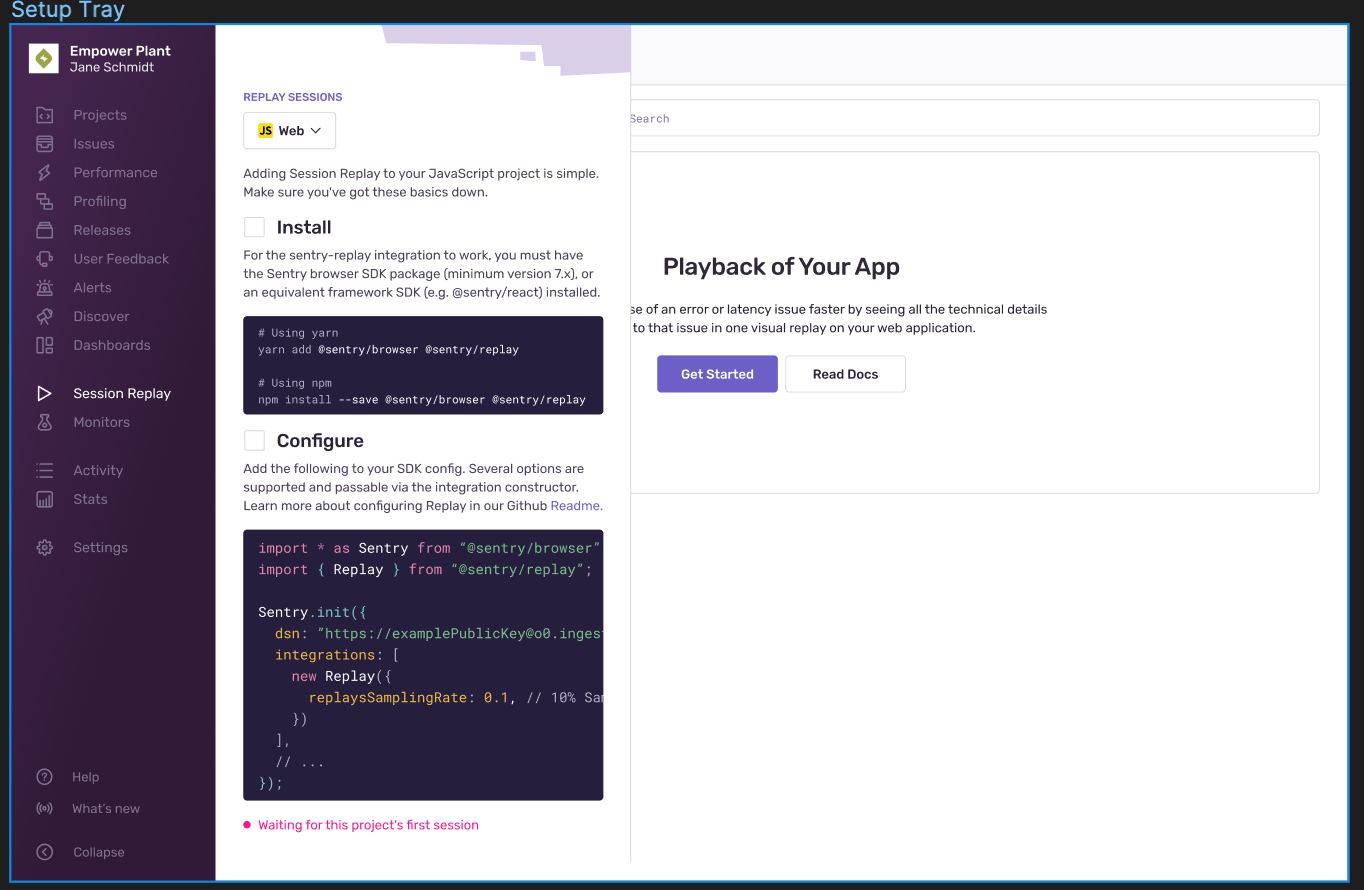Switch to the Session Replay section
1364x890 pixels.
pos(122,393)
